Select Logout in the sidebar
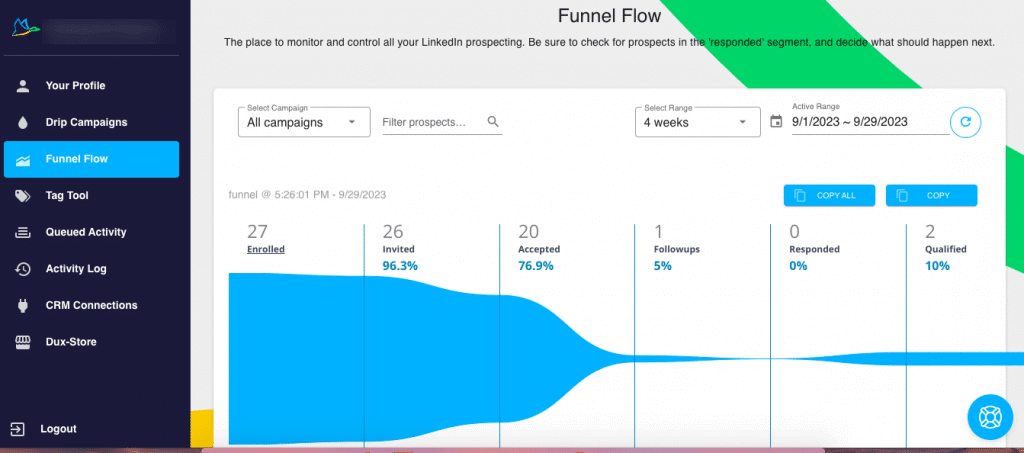The width and height of the screenshot is (1024, 453). [58, 429]
